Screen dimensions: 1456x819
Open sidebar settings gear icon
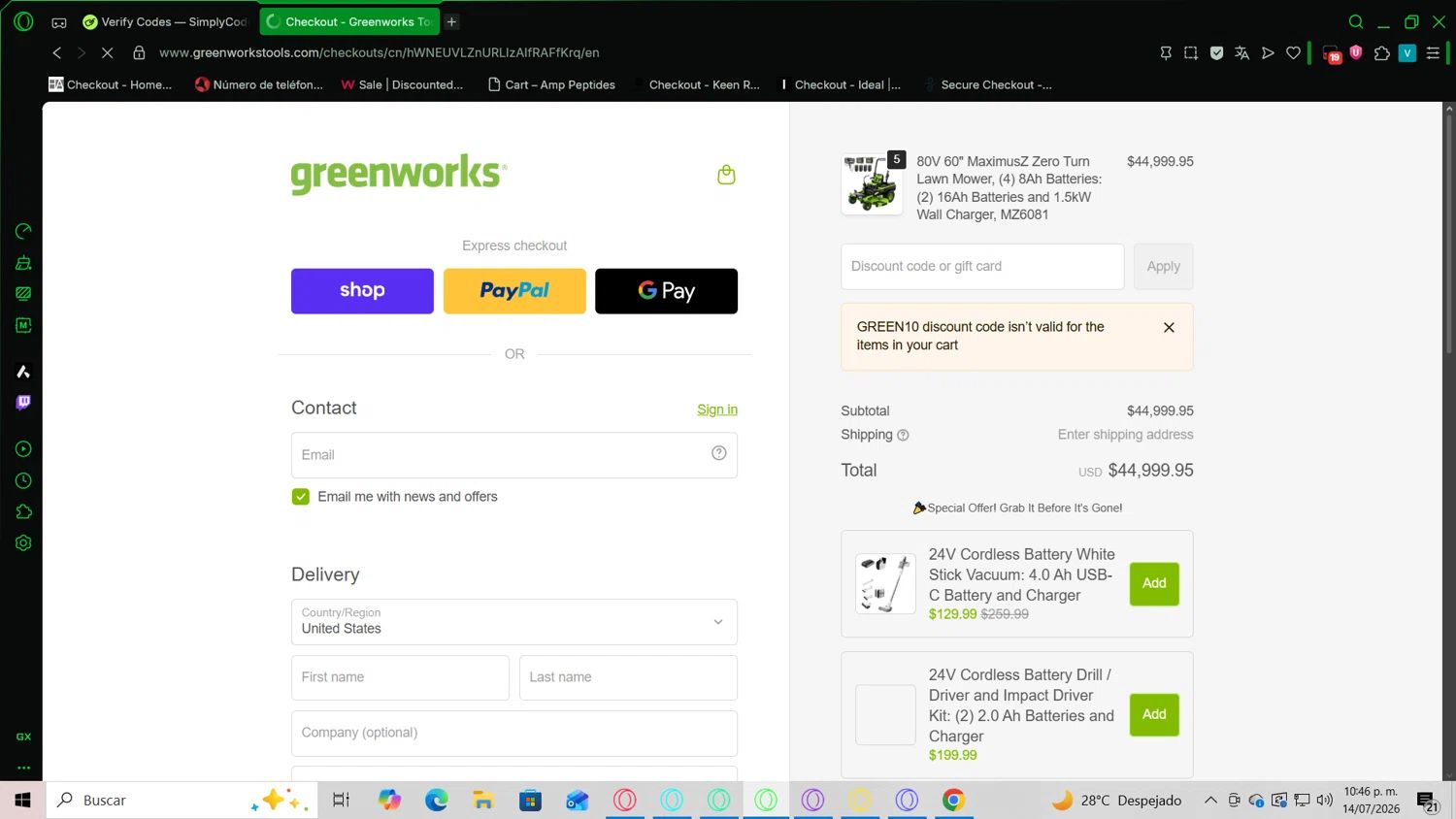(x=23, y=543)
